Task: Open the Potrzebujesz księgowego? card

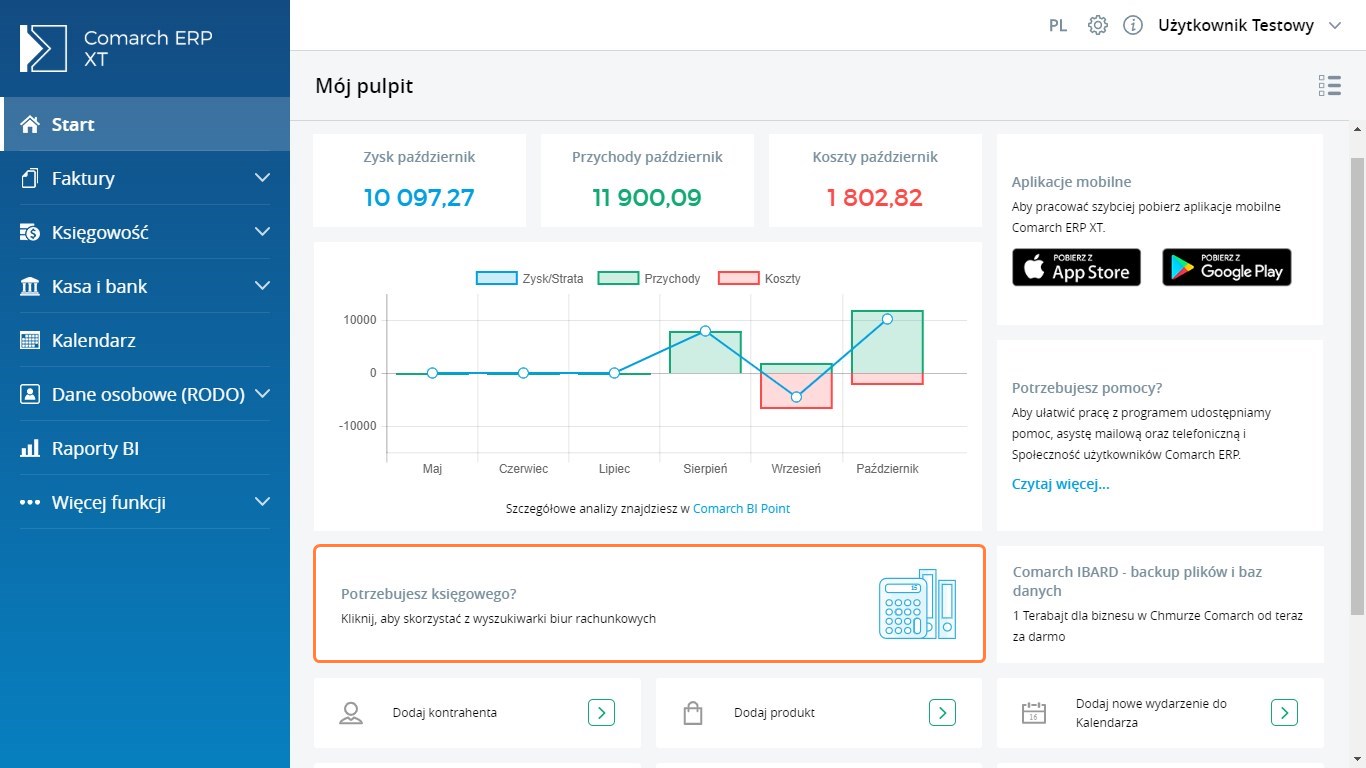Action: click(649, 604)
